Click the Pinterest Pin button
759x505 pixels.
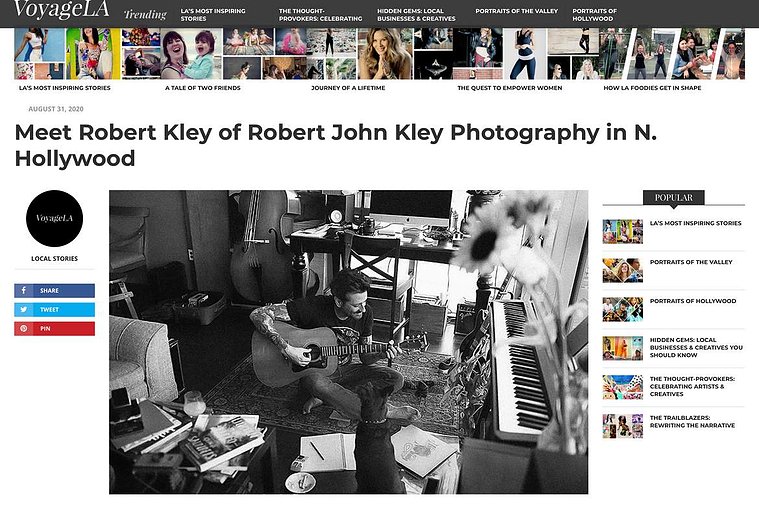point(54,328)
